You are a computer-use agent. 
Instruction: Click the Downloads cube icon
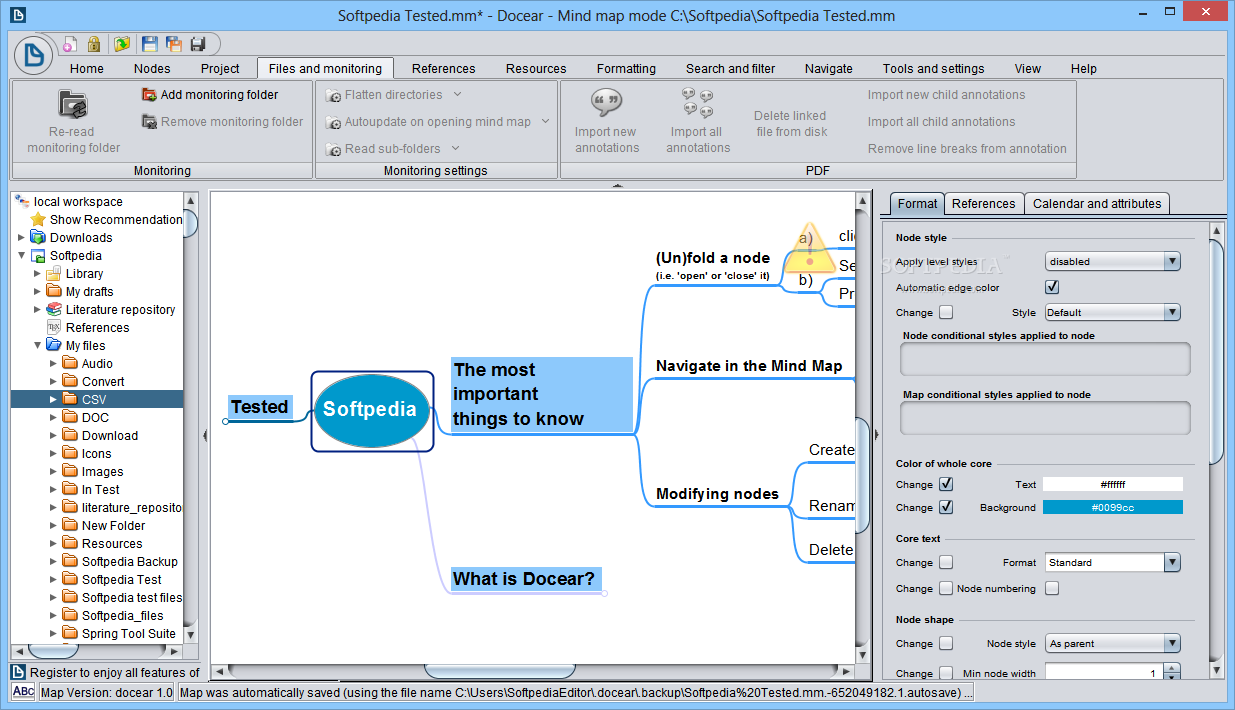(38, 237)
